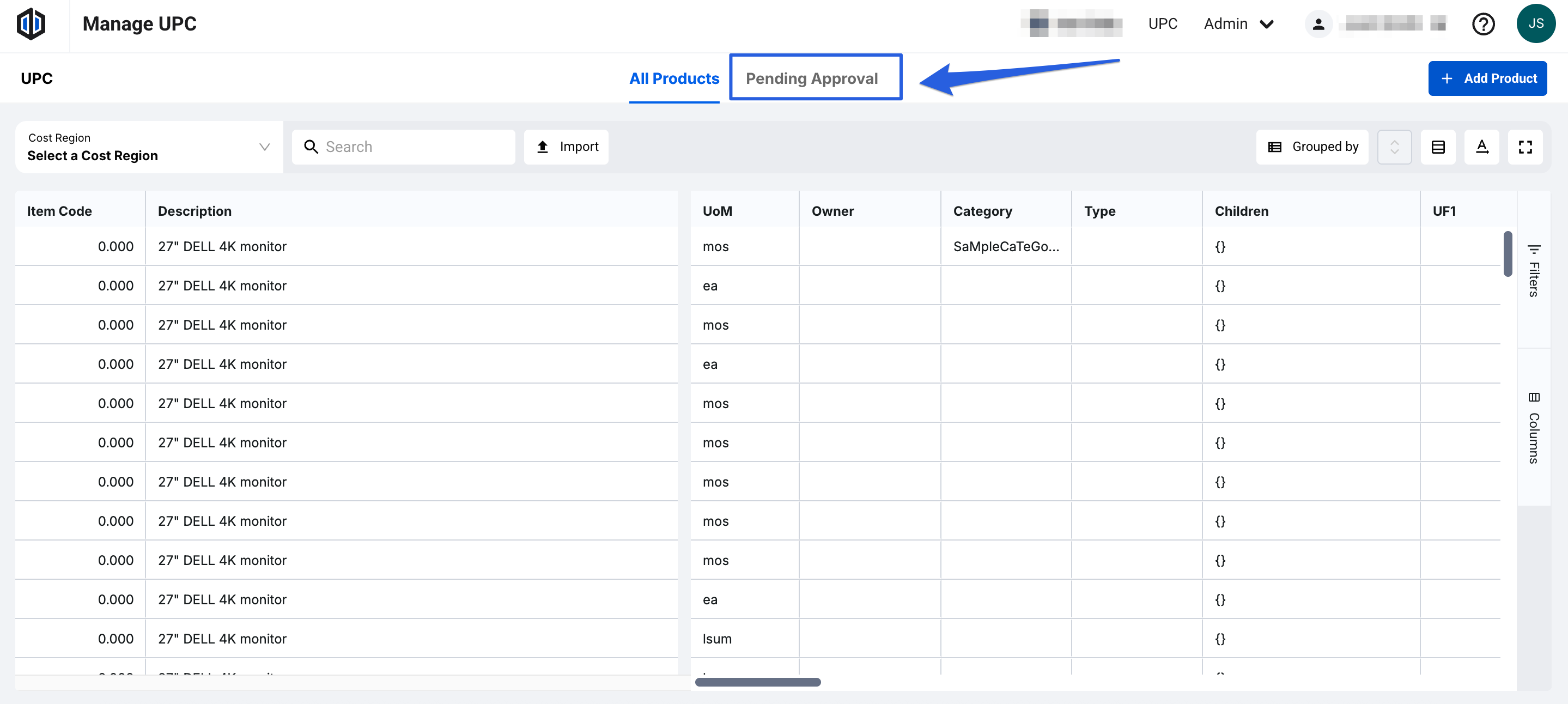
Task: Open the help question mark icon
Action: [x=1483, y=25]
